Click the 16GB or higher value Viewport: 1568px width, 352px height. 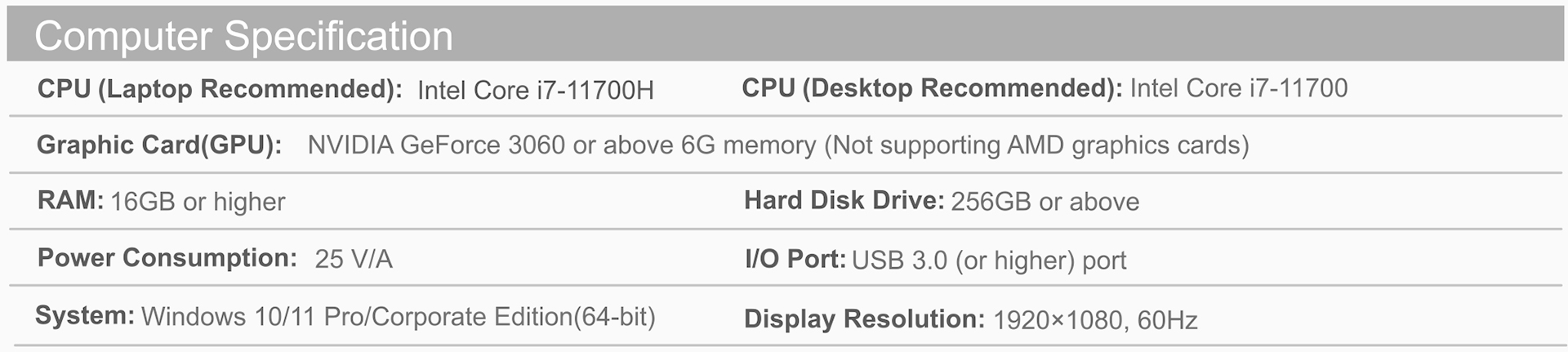(x=198, y=202)
